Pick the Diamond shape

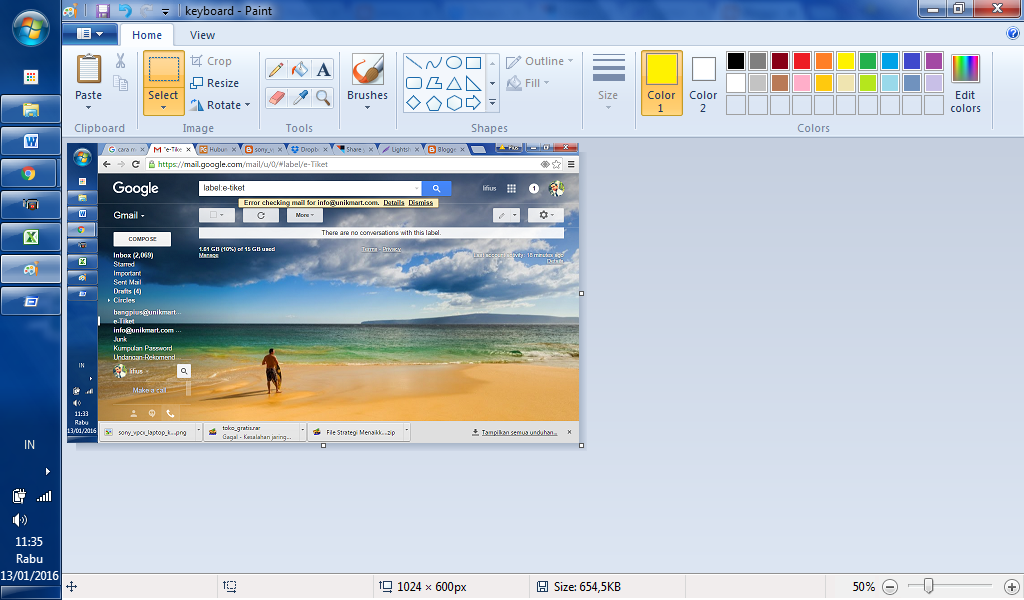[413, 103]
